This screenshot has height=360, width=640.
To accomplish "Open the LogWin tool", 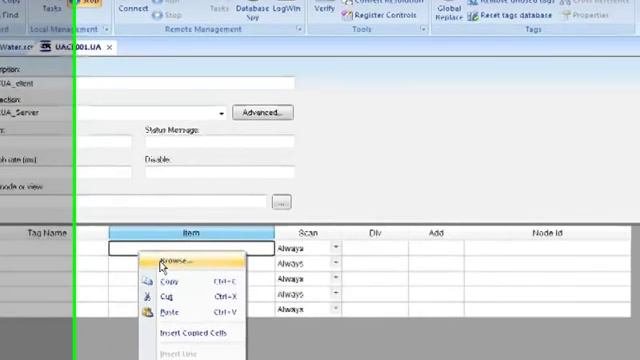I will [287, 8].
